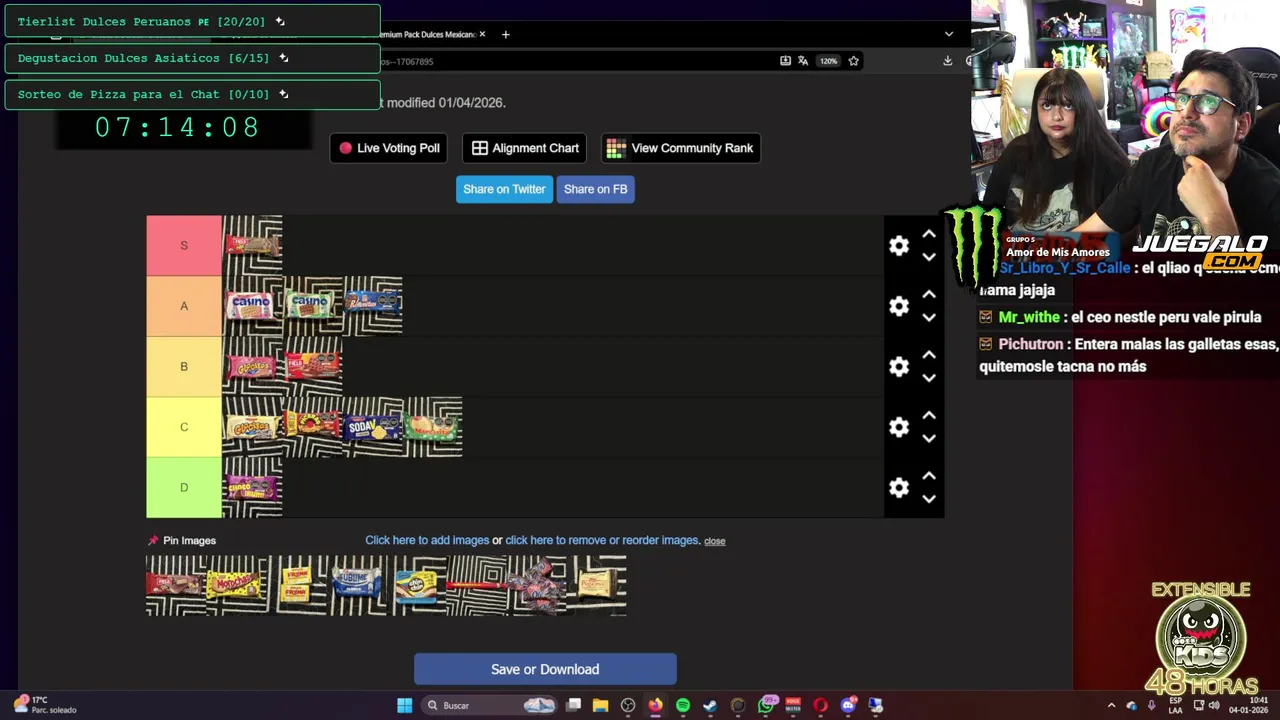The height and width of the screenshot is (720, 1280).
Task: Select the red cookie pack in B tier
Action: 312,366
